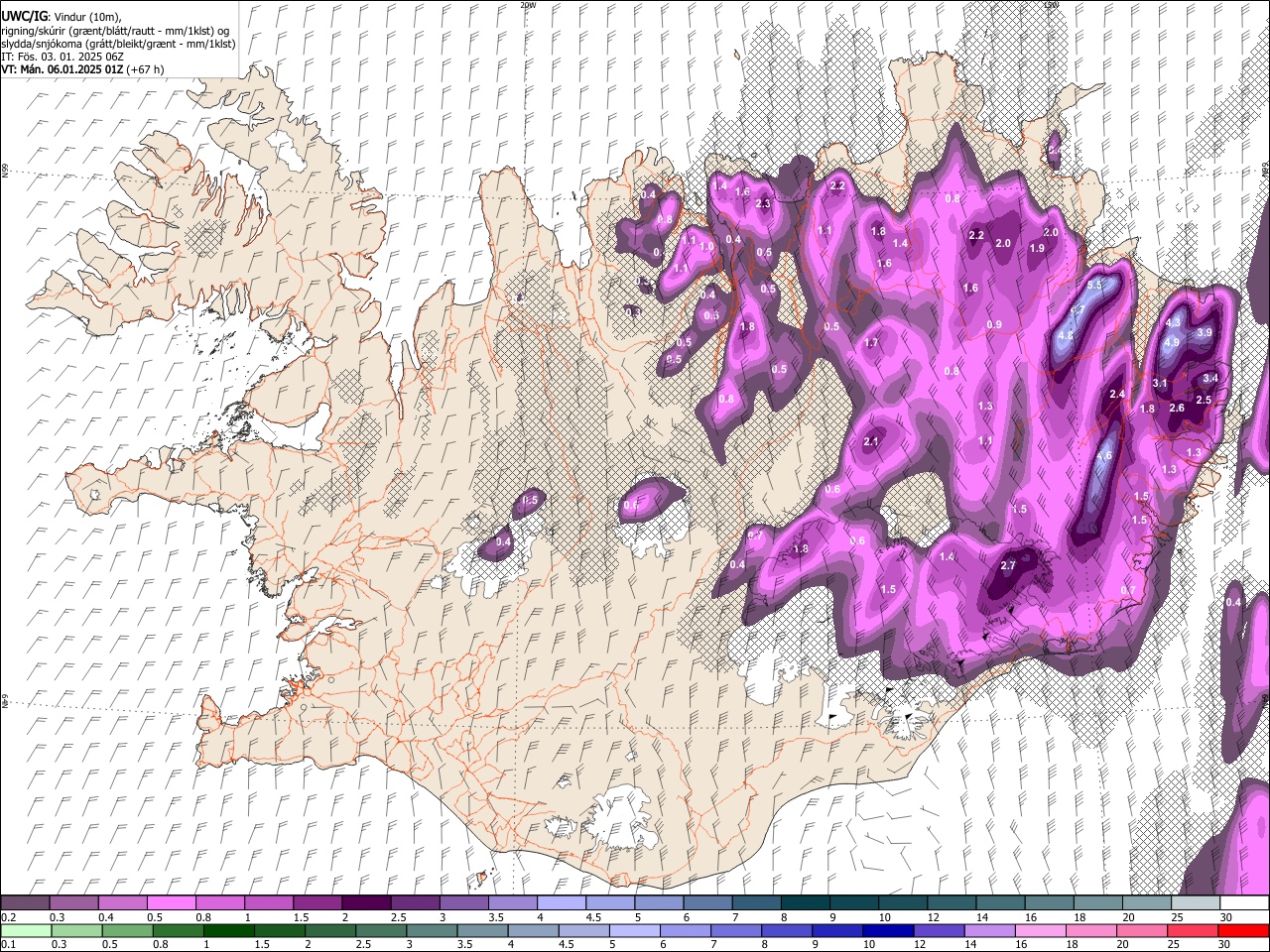Image resolution: width=1270 pixels, height=952 pixels.
Task: Pick the lightest green swatch after 0.1
Action: pos(25,931)
